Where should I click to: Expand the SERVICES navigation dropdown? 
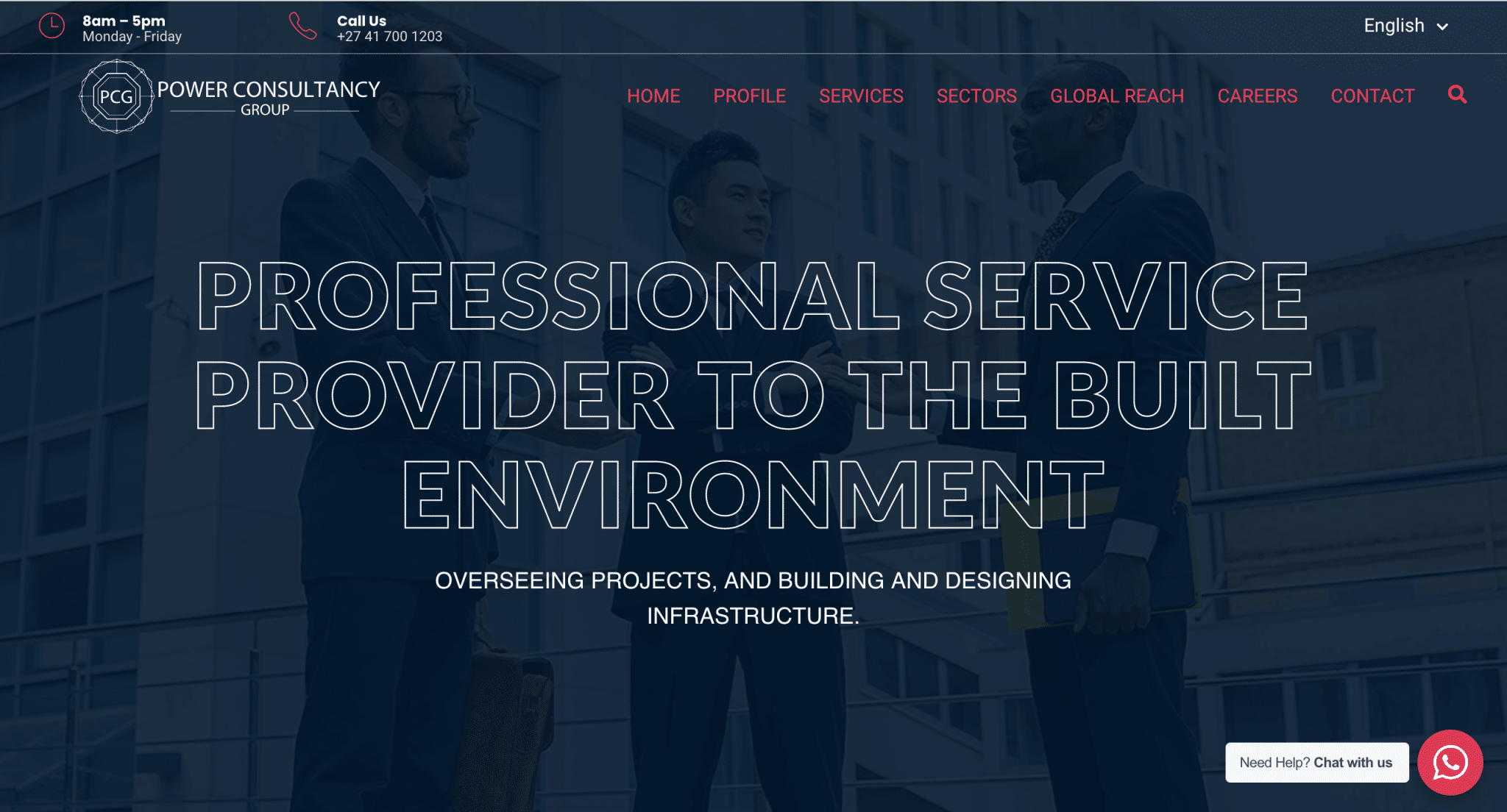click(861, 96)
